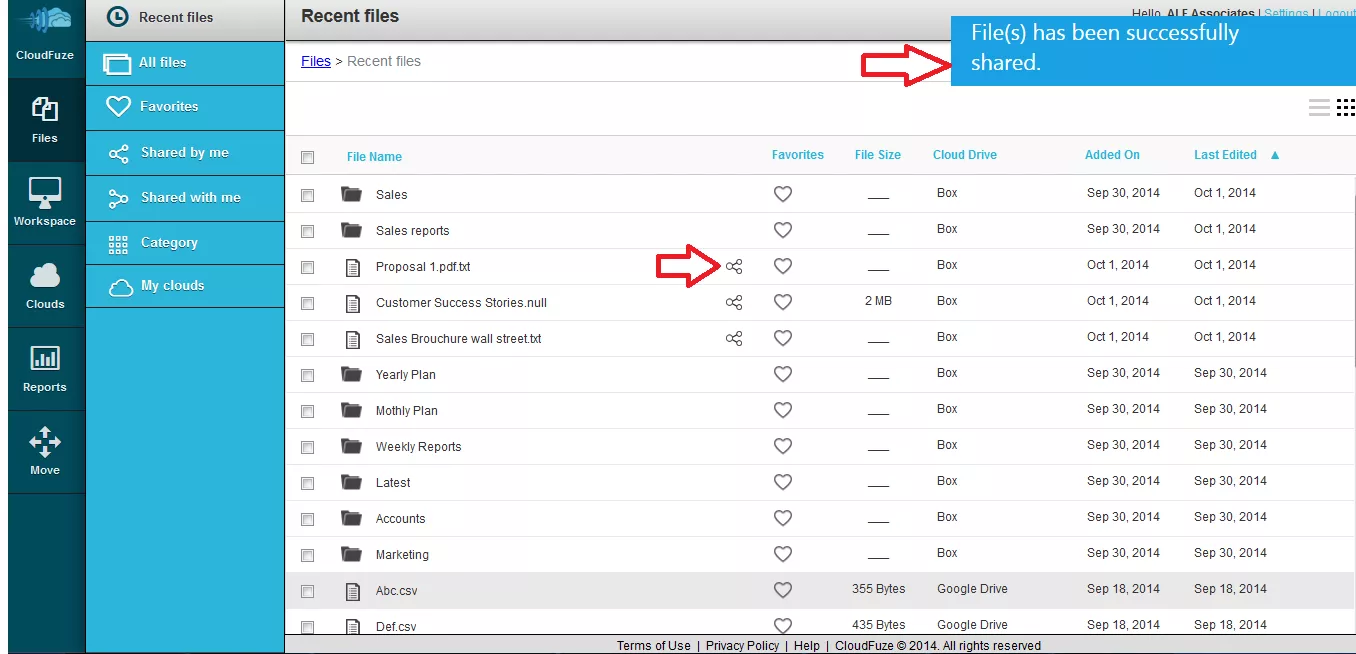Switch to grid view layout

point(1346,108)
